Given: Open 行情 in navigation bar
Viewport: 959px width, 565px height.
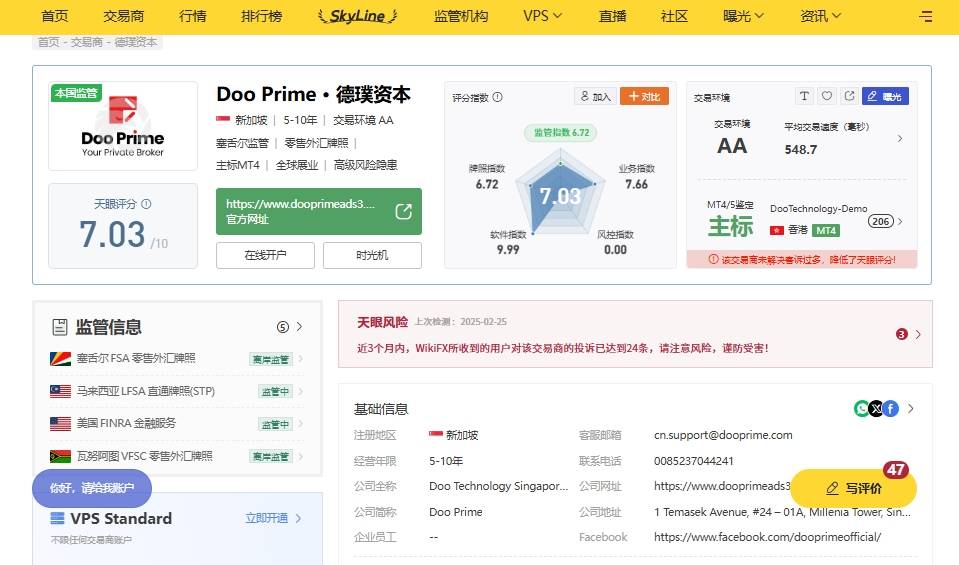Looking at the screenshot, I should [193, 17].
